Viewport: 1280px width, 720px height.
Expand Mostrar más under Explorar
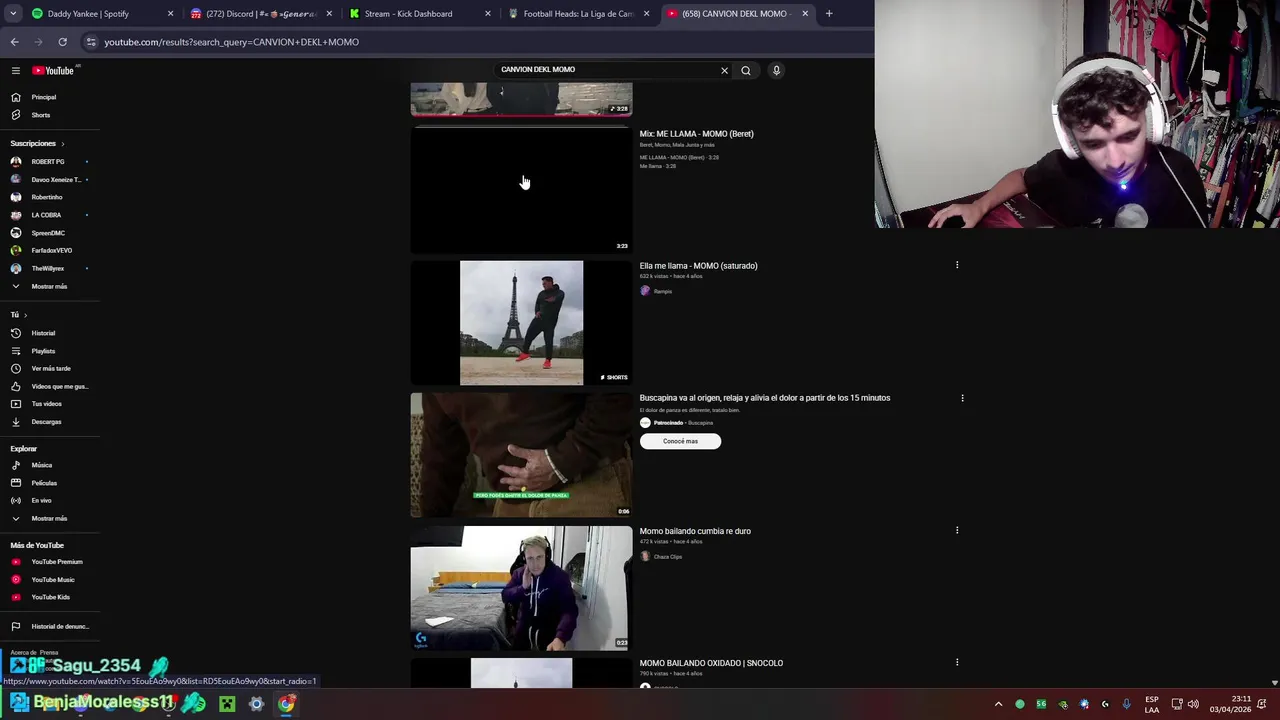click(48, 518)
